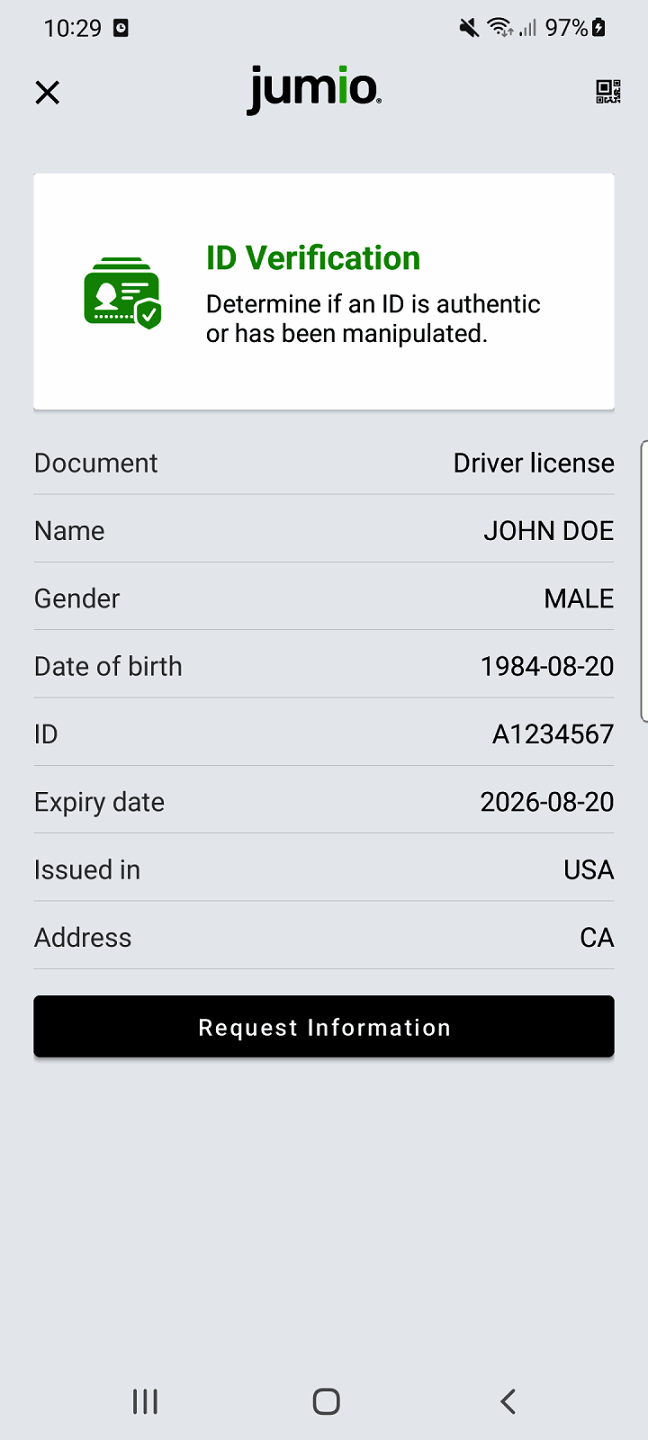Tap the Home navigation button
Image resolution: width=648 pixels, height=1440 pixels.
coord(325,1401)
